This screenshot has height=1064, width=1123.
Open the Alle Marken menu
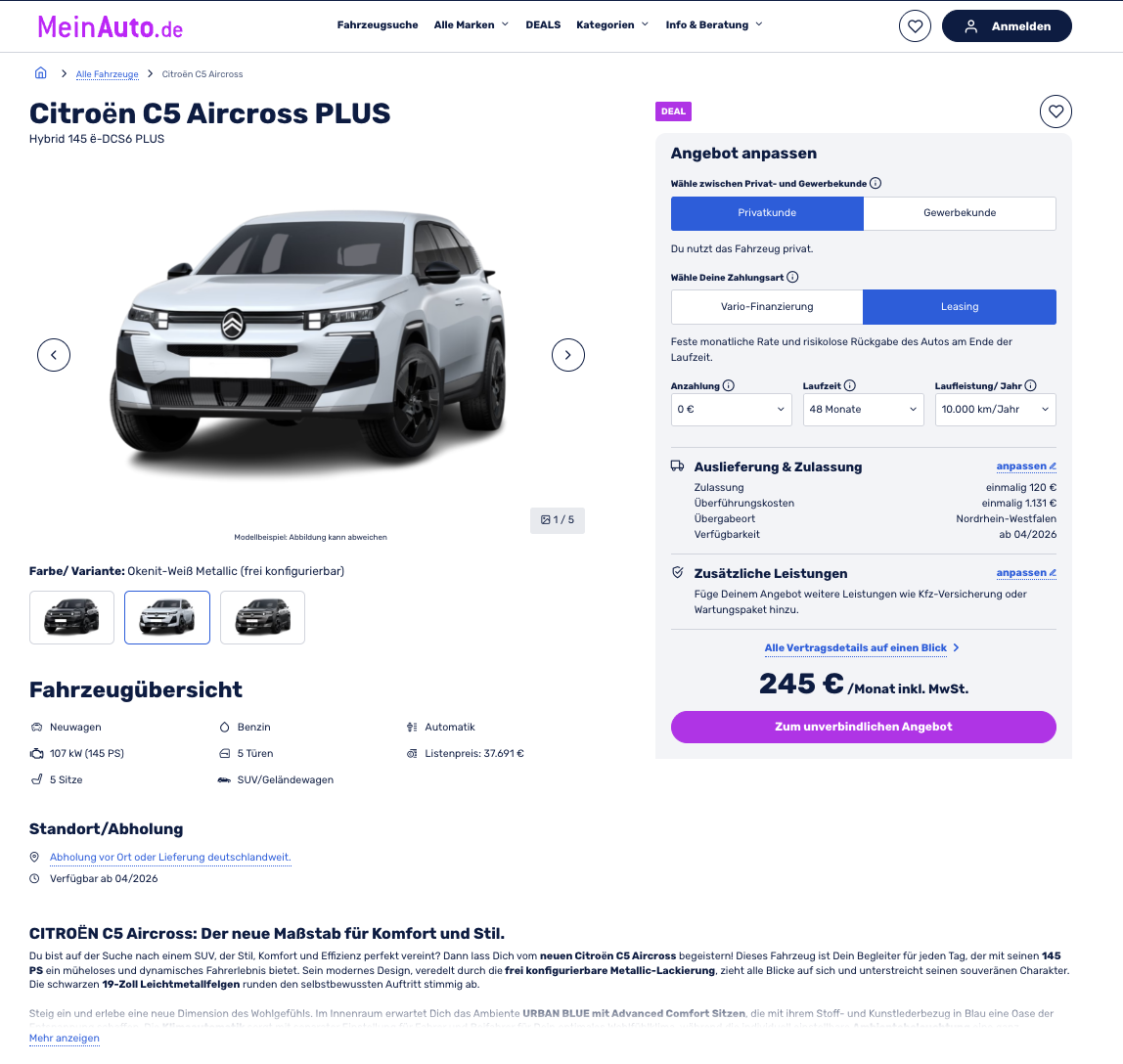click(472, 25)
